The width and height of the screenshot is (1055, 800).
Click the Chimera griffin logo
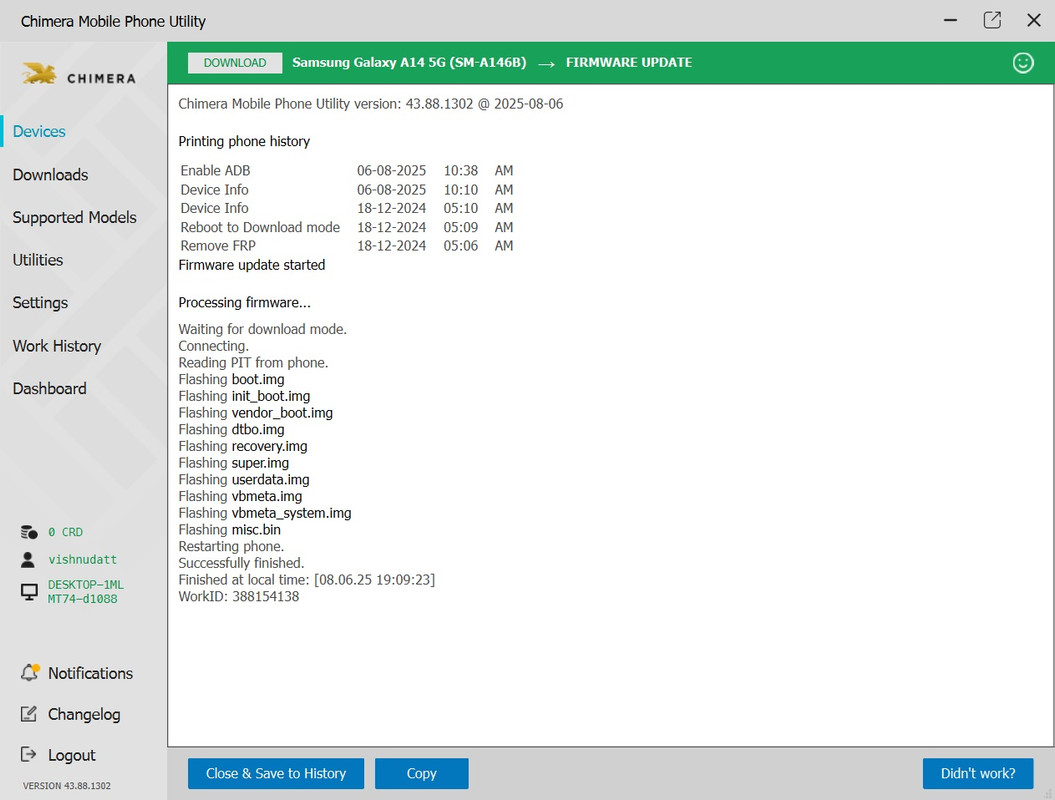tap(39, 74)
